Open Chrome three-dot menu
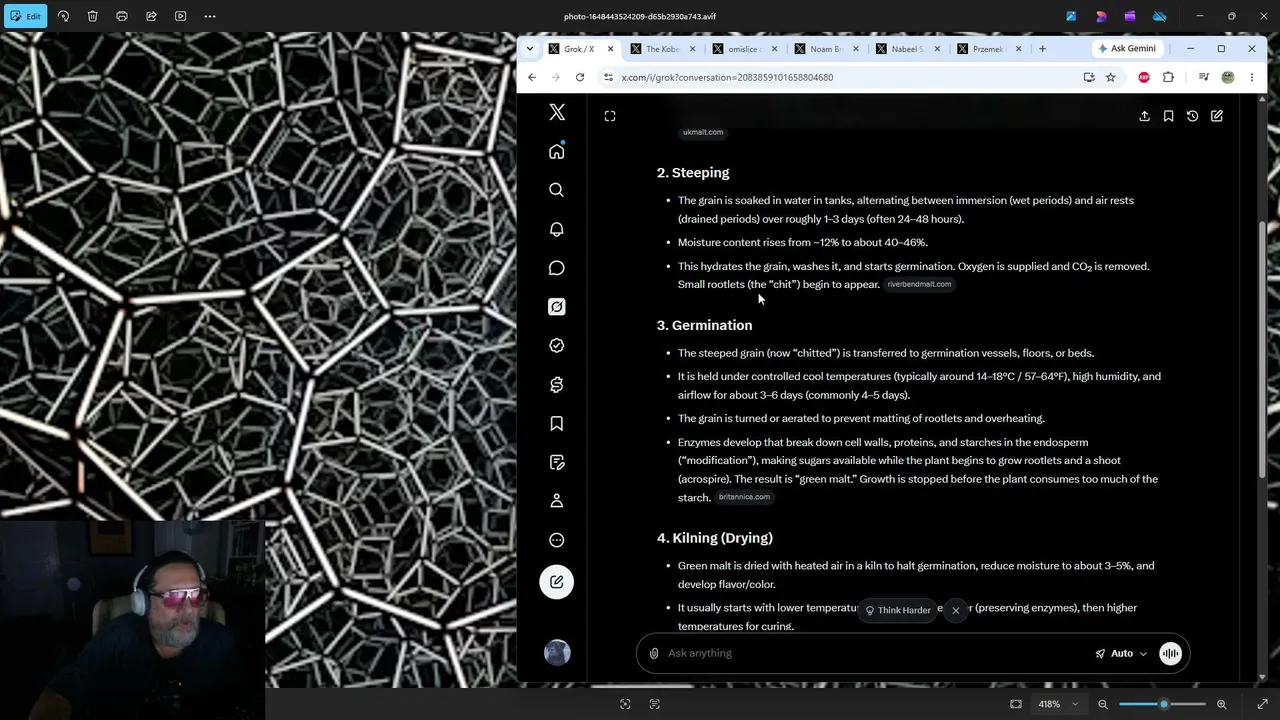1280x720 pixels. (x=1252, y=77)
